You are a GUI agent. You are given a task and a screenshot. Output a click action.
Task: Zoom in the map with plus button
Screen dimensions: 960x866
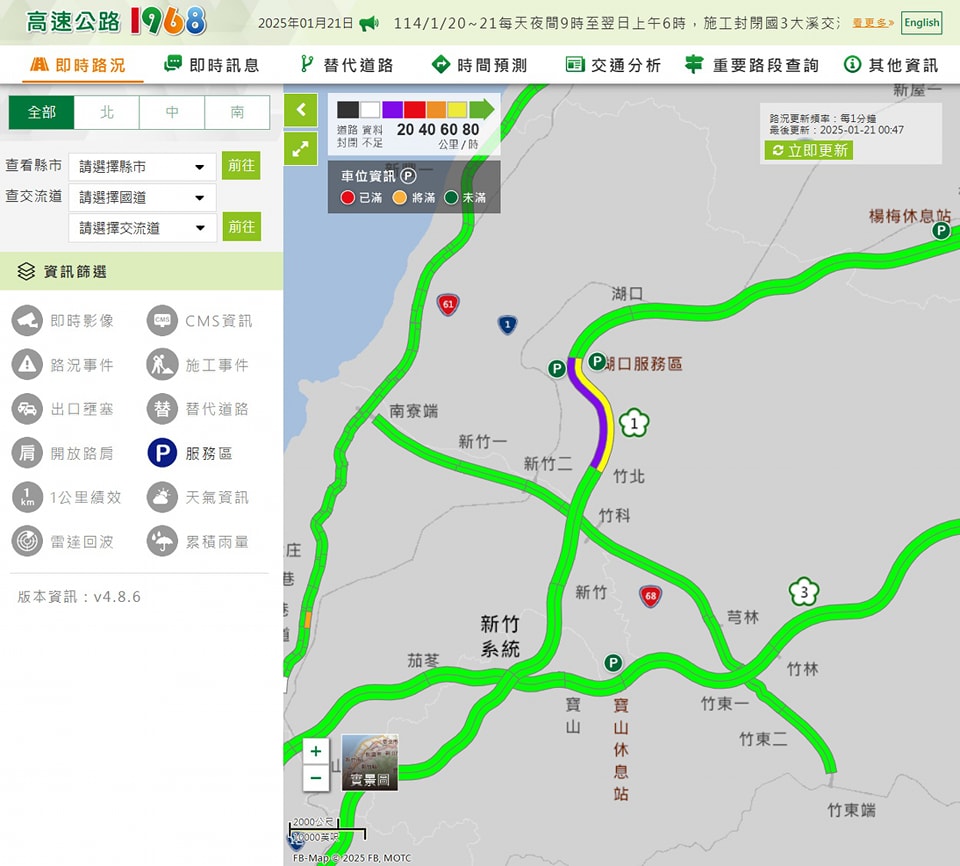point(316,751)
